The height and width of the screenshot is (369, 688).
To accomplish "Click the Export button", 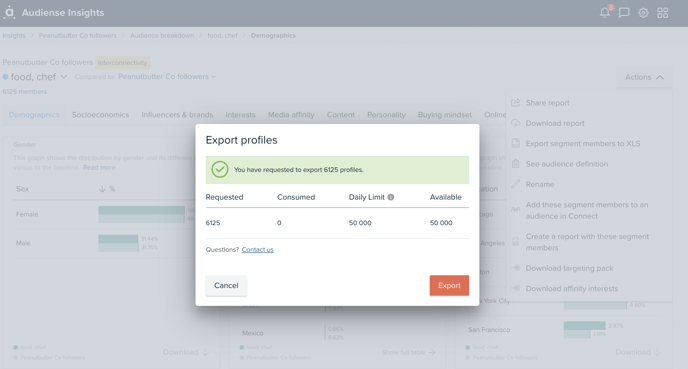I will [449, 285].
